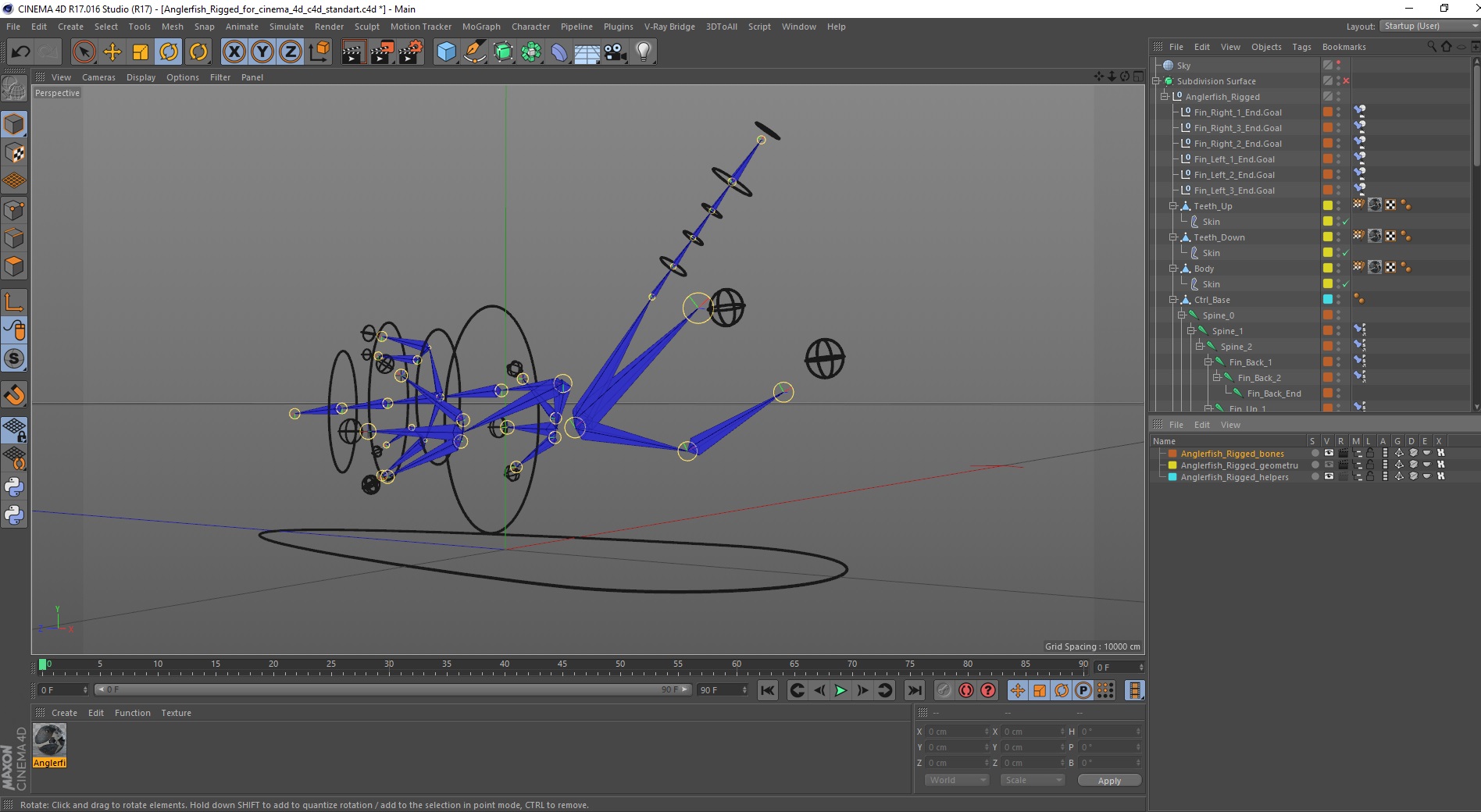This screenshot has height=812, width=1481.
Task: Toggle Position keyframe recording
Action: pyautogui.click(x=1017, y=690)
